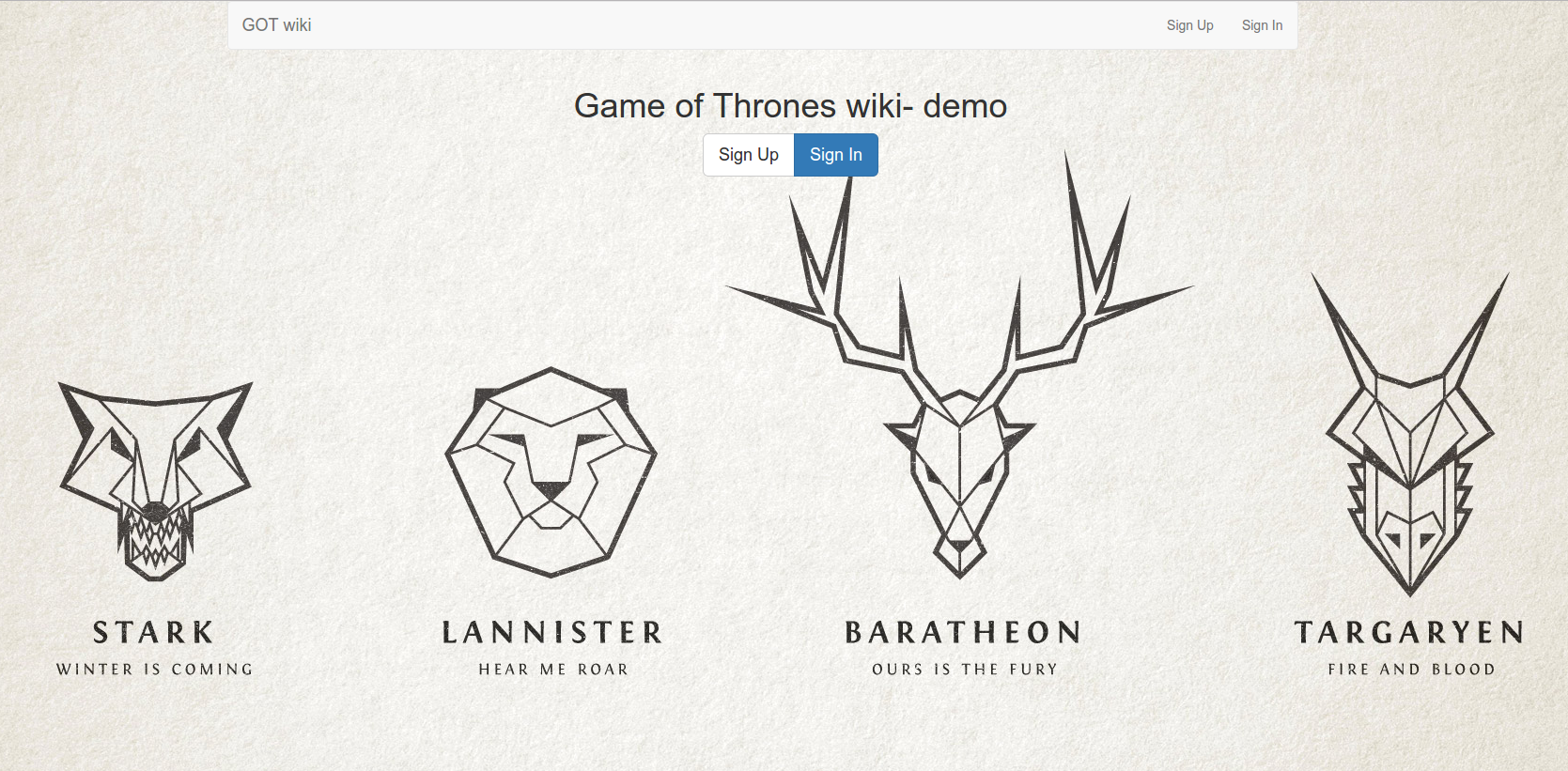Click the Targaryen dragon emblem
Screen dimensions: 1568x771
1409,434
